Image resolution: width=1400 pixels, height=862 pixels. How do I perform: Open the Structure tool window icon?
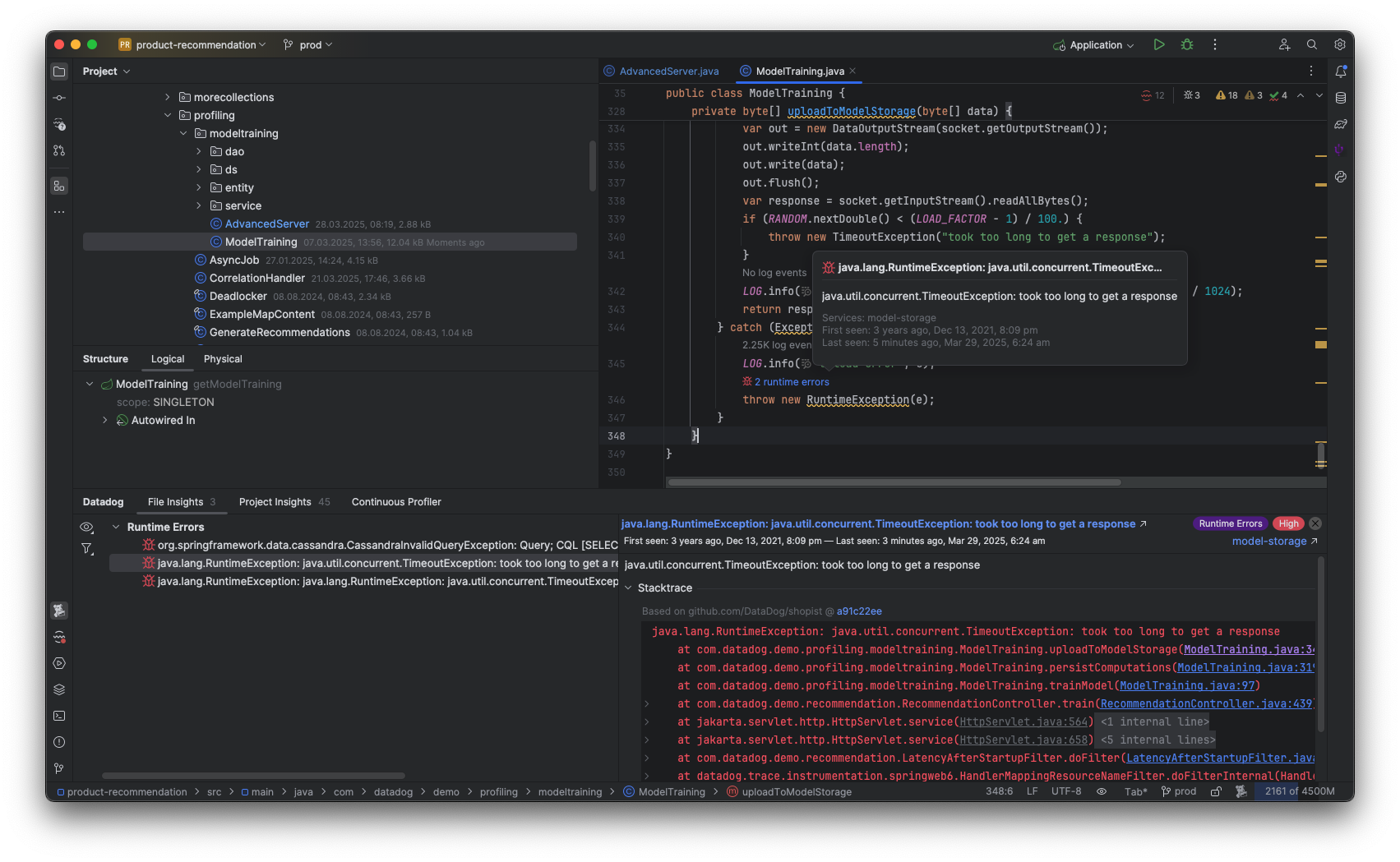[x=59, y=186]
